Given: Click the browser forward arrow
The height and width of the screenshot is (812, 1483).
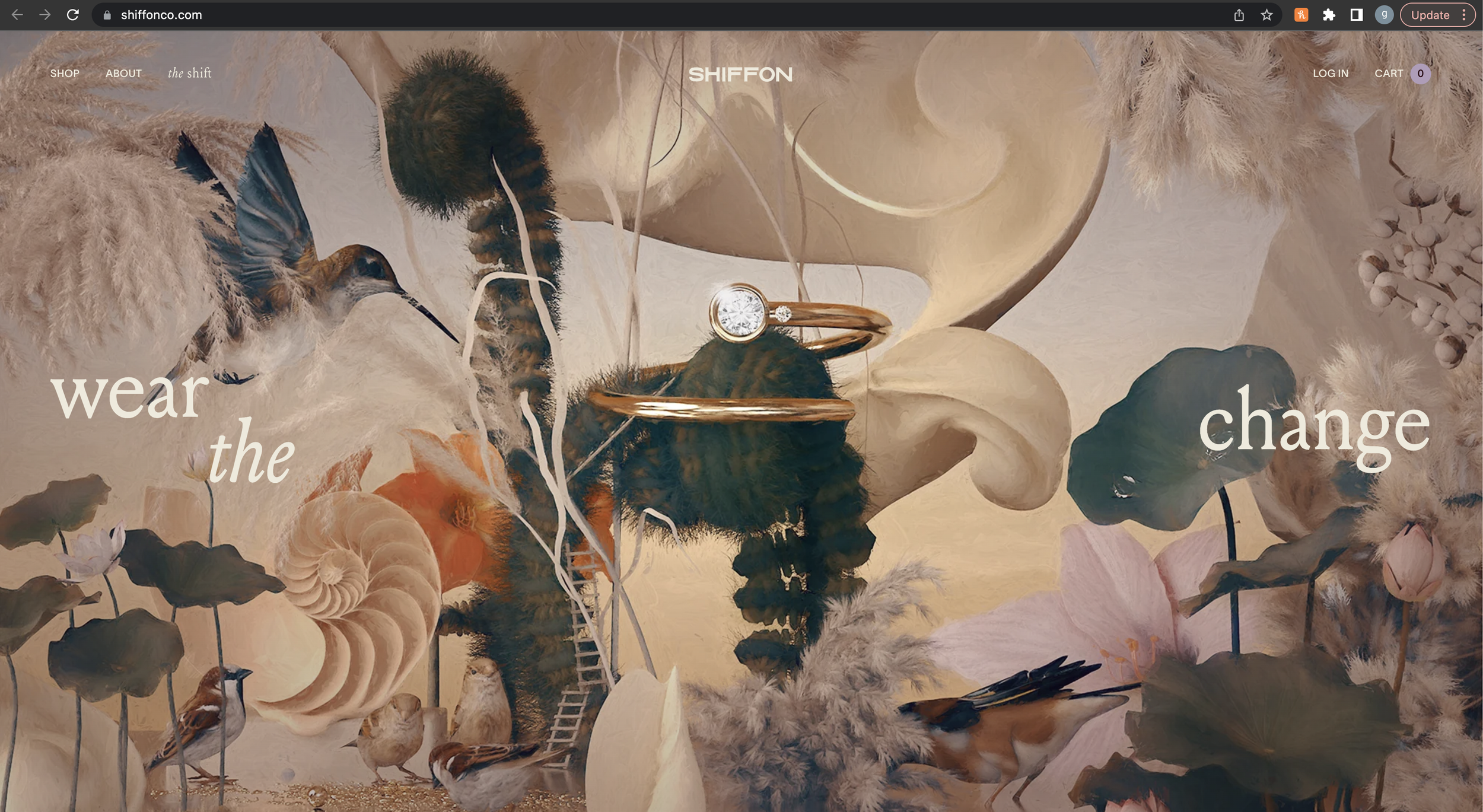Looking at the screenshot, I should coord(45,15).
